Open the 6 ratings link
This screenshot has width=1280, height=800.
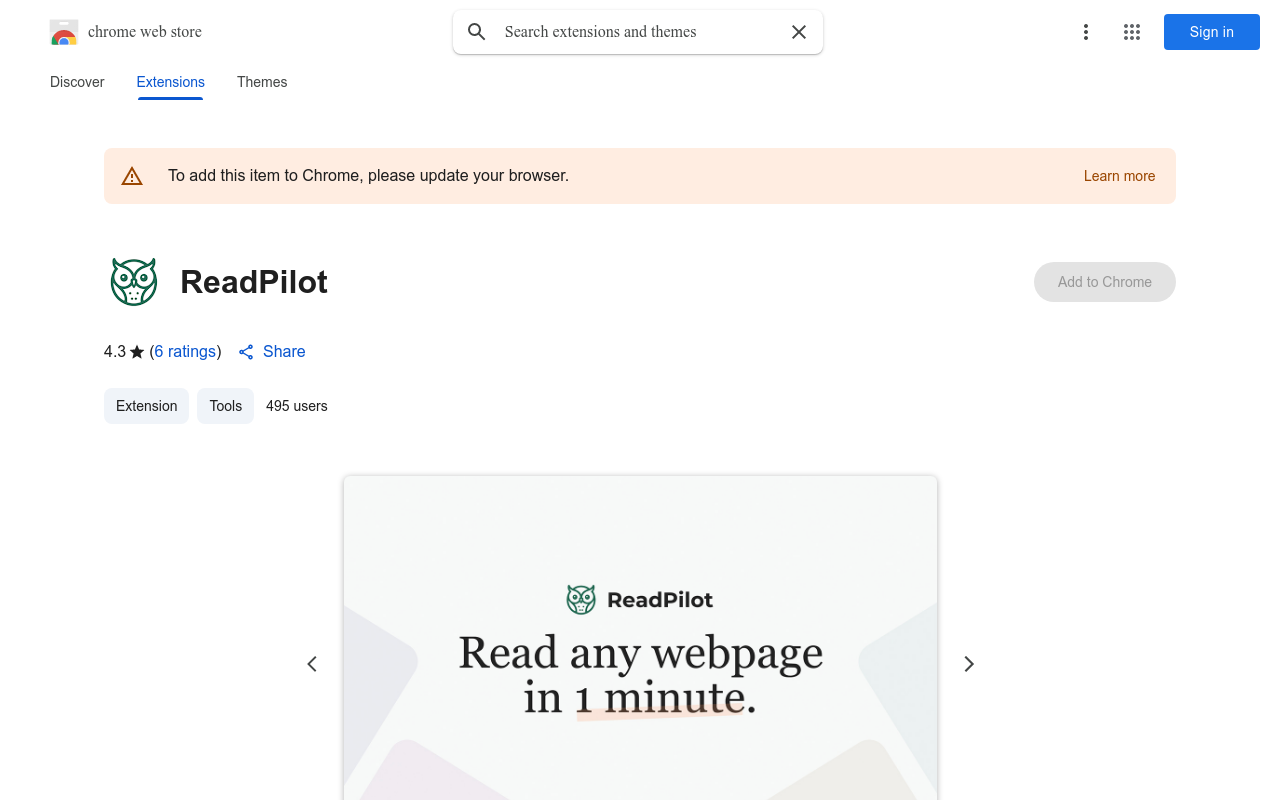(185, 351)
